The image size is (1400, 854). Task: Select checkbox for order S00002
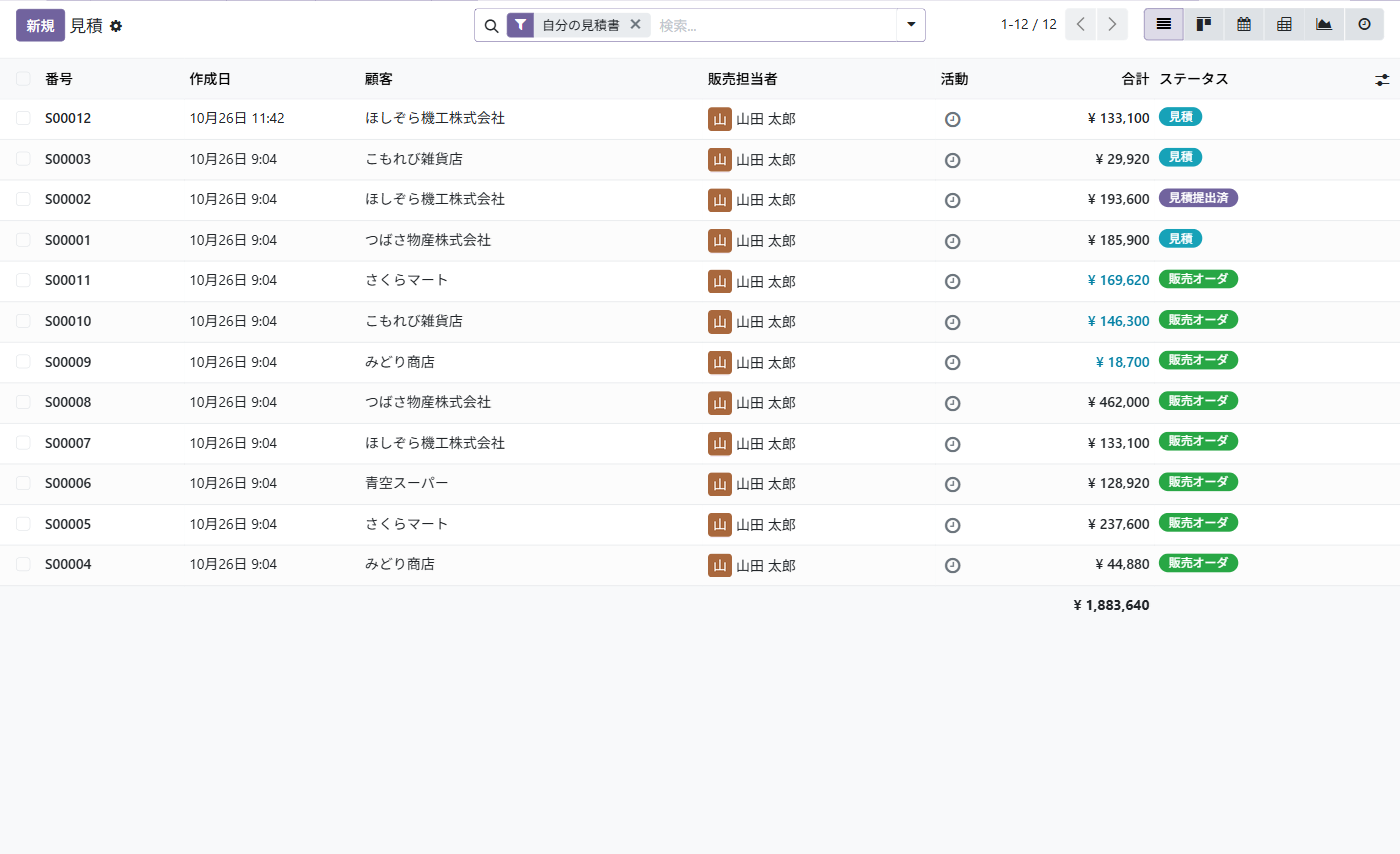[x=23, y=199]
